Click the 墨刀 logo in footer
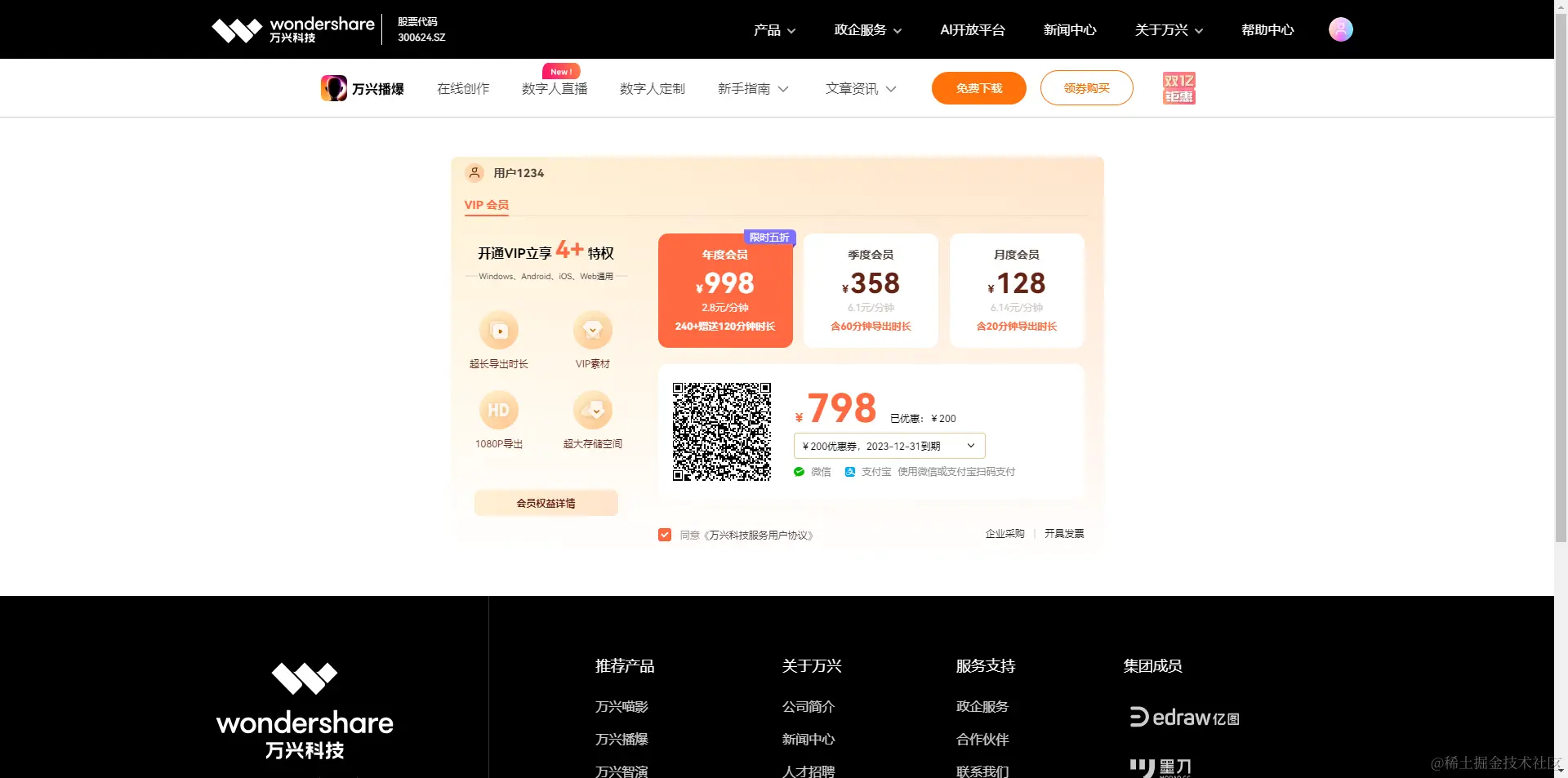1568x778 pixels. point(1160,767)
